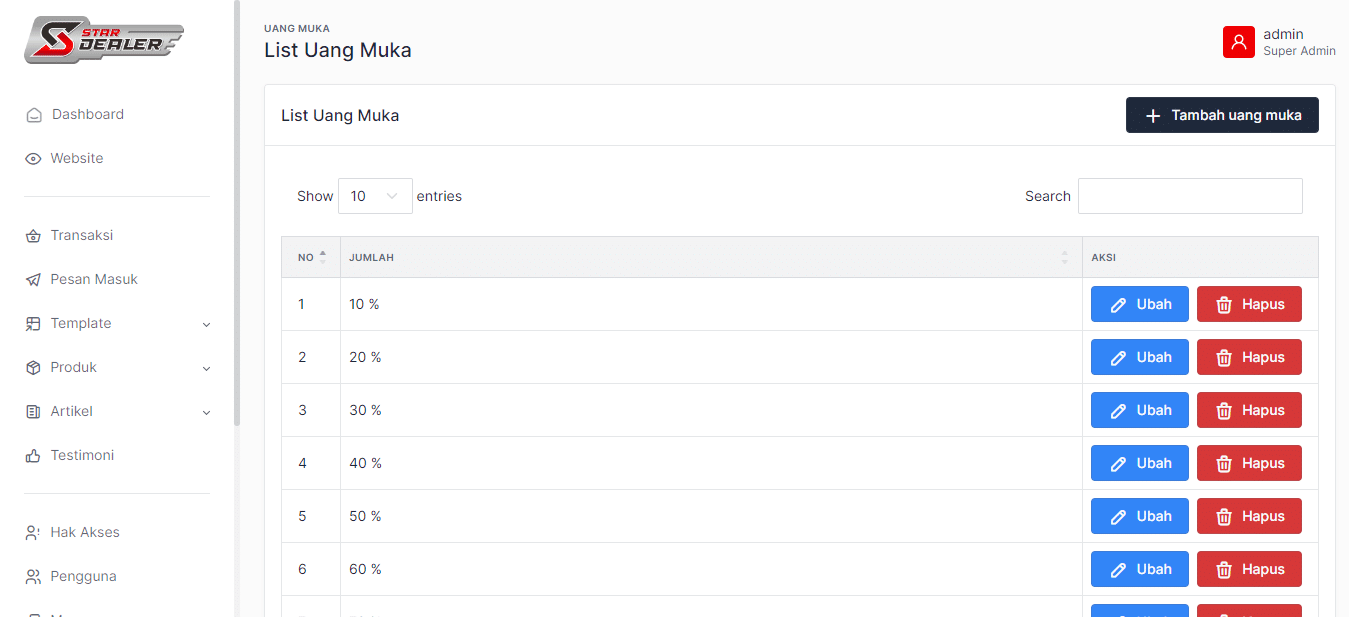Expand the Artikel submenu chevron
The width and height of the screenshot is (1349, 617).
coord(207,412)
